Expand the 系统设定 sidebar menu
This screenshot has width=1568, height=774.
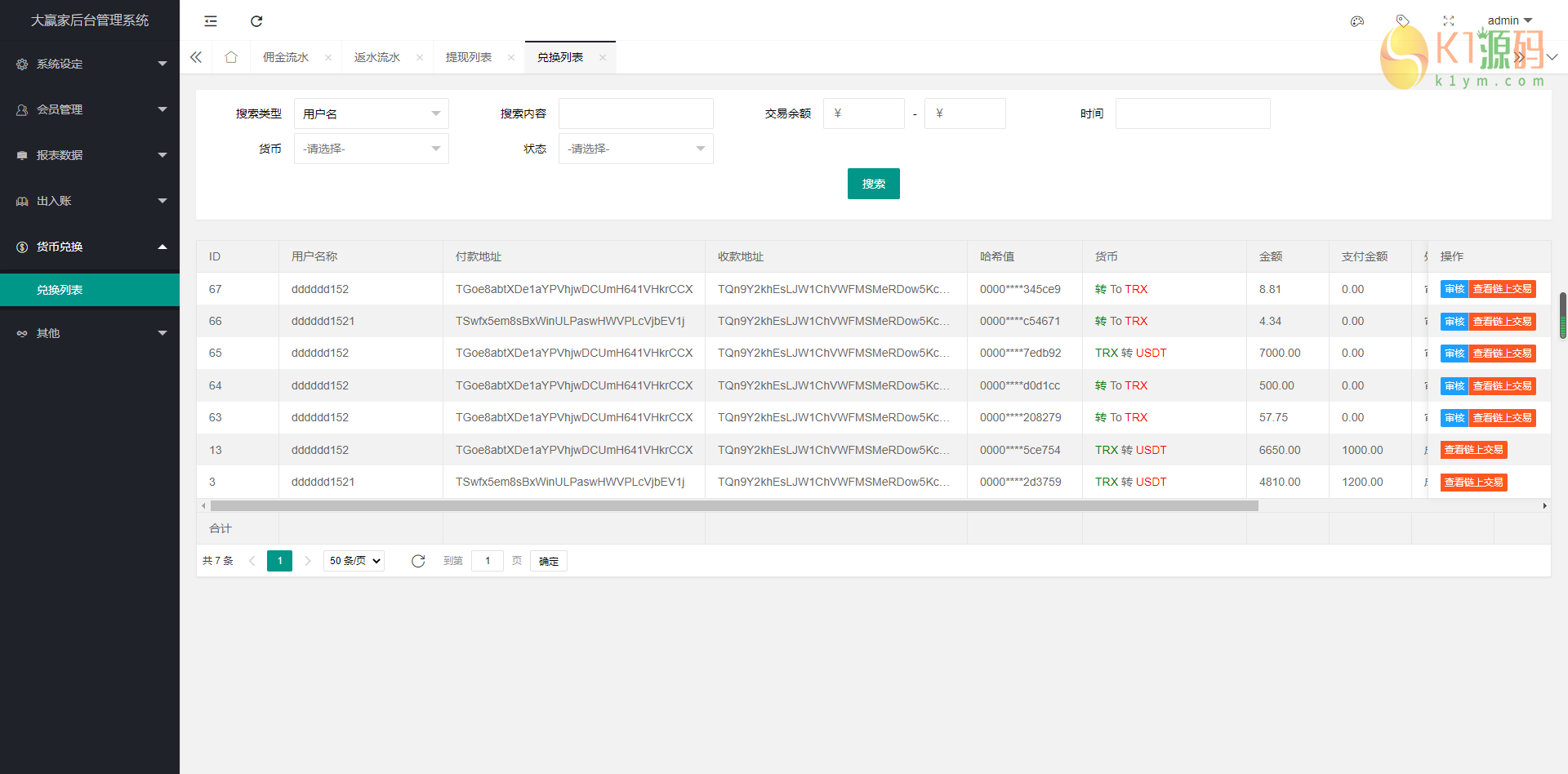coord(90,64)
